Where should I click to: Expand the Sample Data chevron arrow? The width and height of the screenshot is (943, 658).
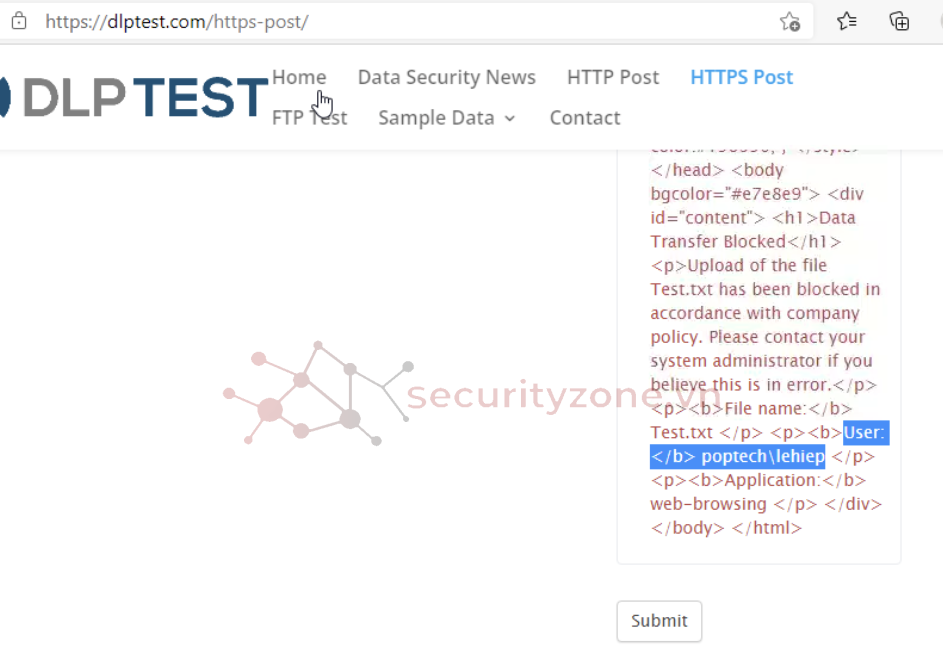tap(510, 118)
